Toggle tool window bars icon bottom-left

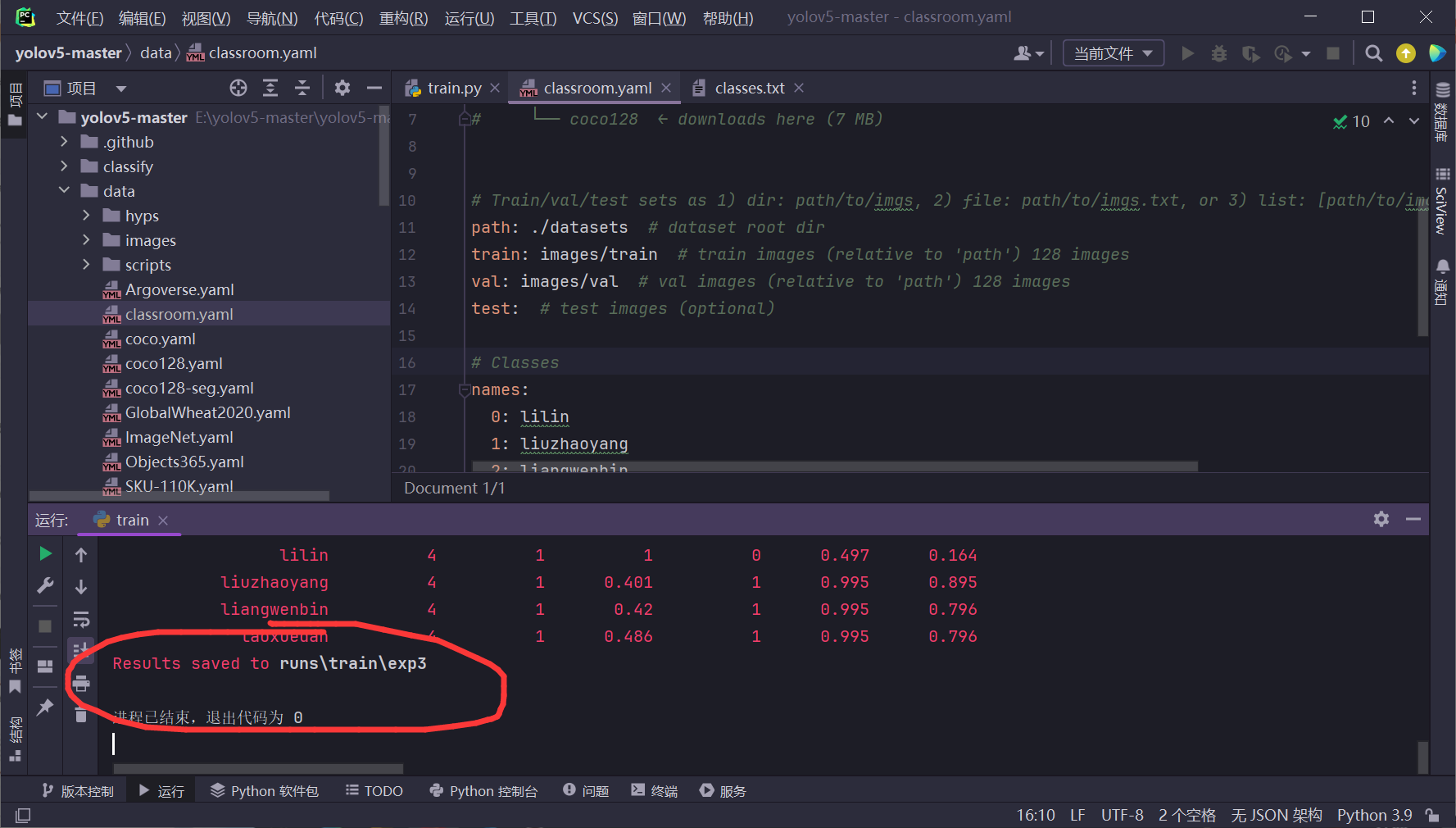coord(23,815)
